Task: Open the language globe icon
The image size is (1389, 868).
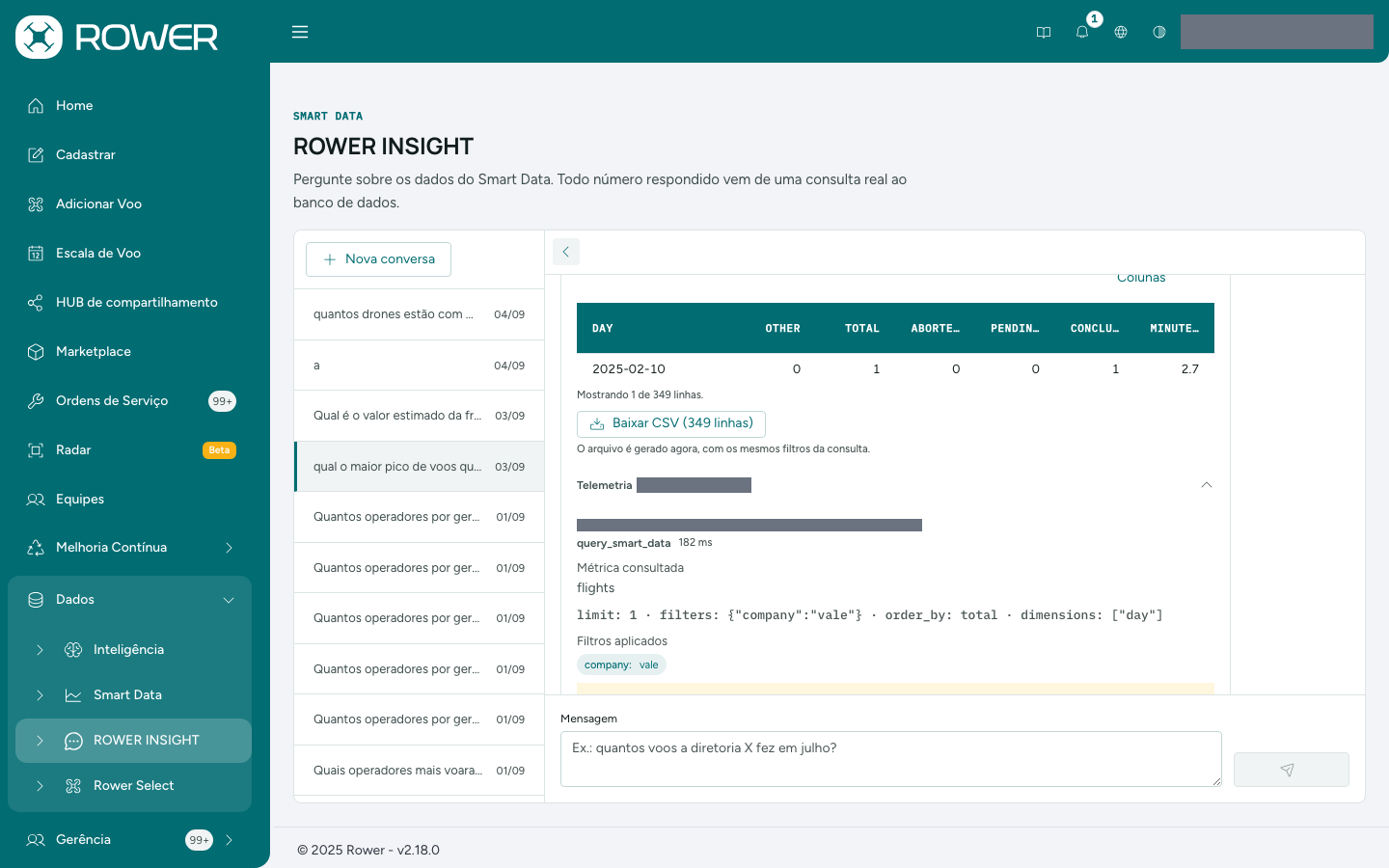Action: point(1121,32)
